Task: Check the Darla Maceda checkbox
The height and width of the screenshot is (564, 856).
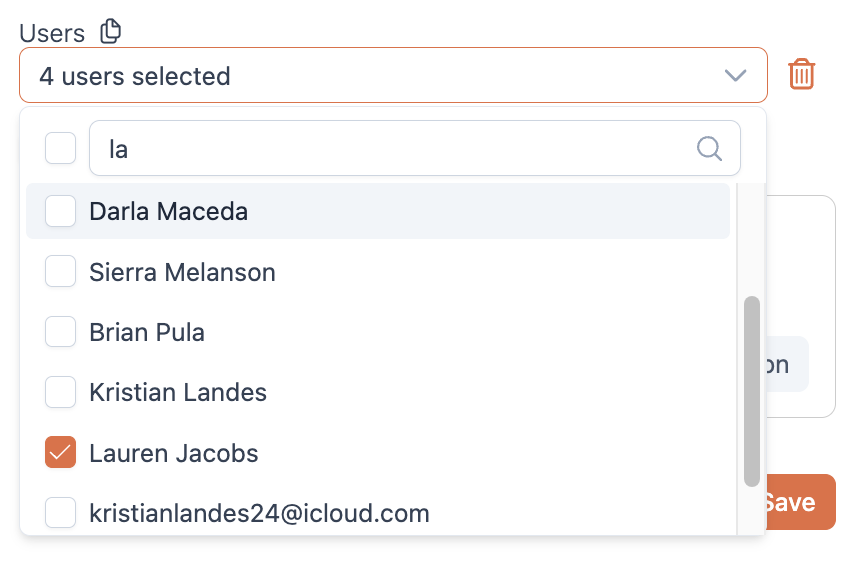Action: (x=61, y=211)
